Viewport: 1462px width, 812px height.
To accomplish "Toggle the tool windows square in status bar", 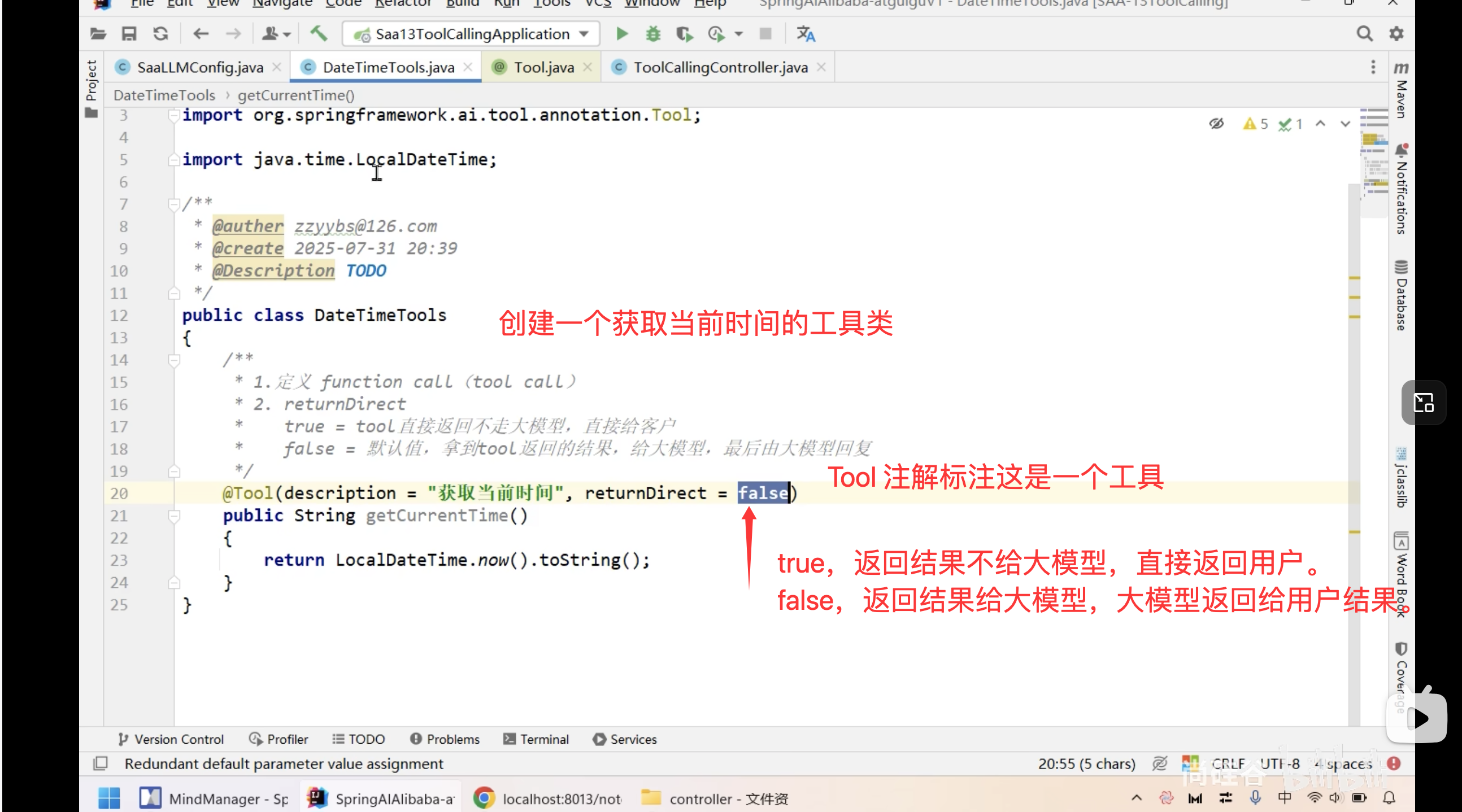I will click(101, 763).
